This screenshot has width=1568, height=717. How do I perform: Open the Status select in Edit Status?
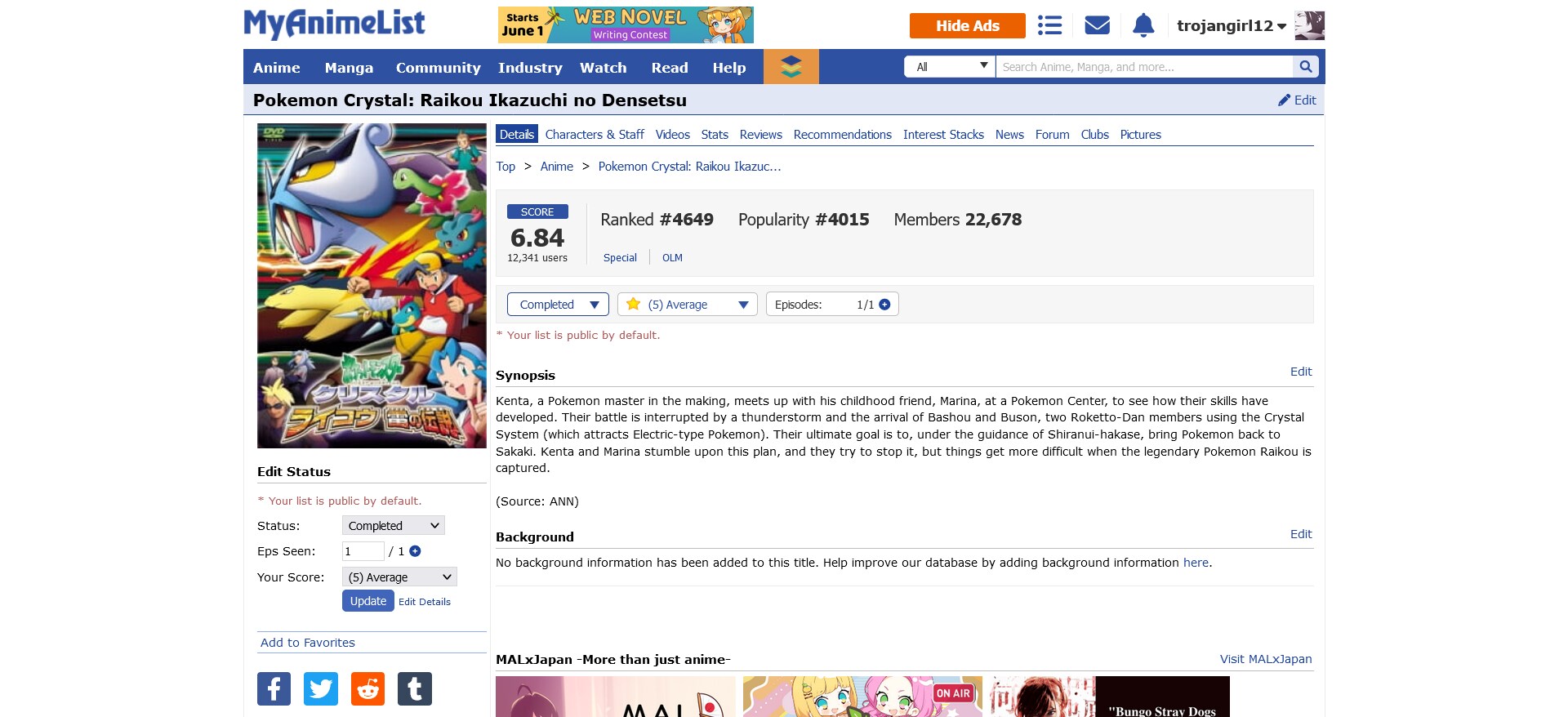click(393, 526)
